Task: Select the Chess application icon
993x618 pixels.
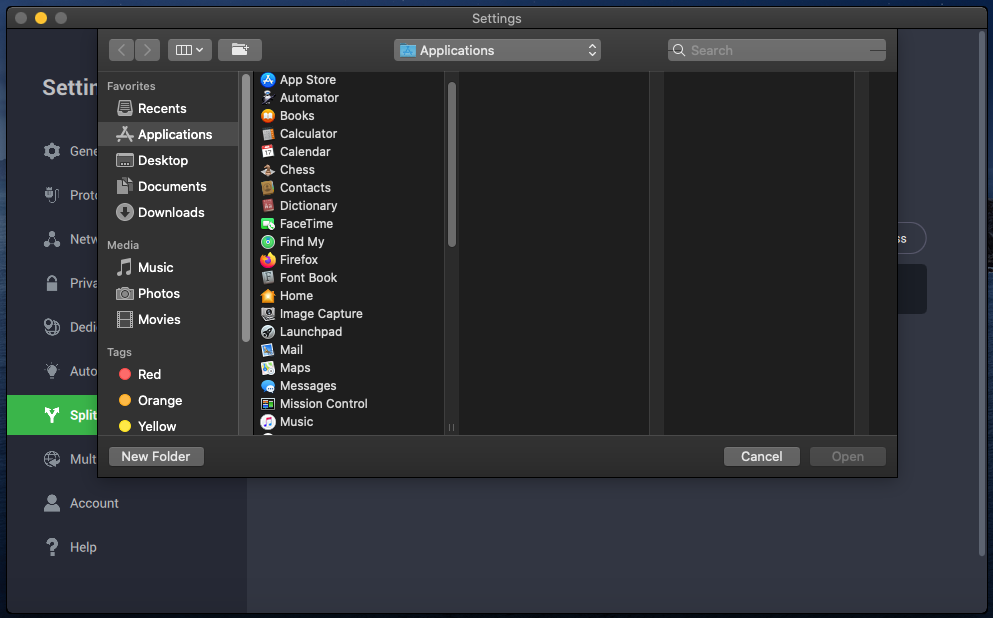Action: tap(268, 170)
